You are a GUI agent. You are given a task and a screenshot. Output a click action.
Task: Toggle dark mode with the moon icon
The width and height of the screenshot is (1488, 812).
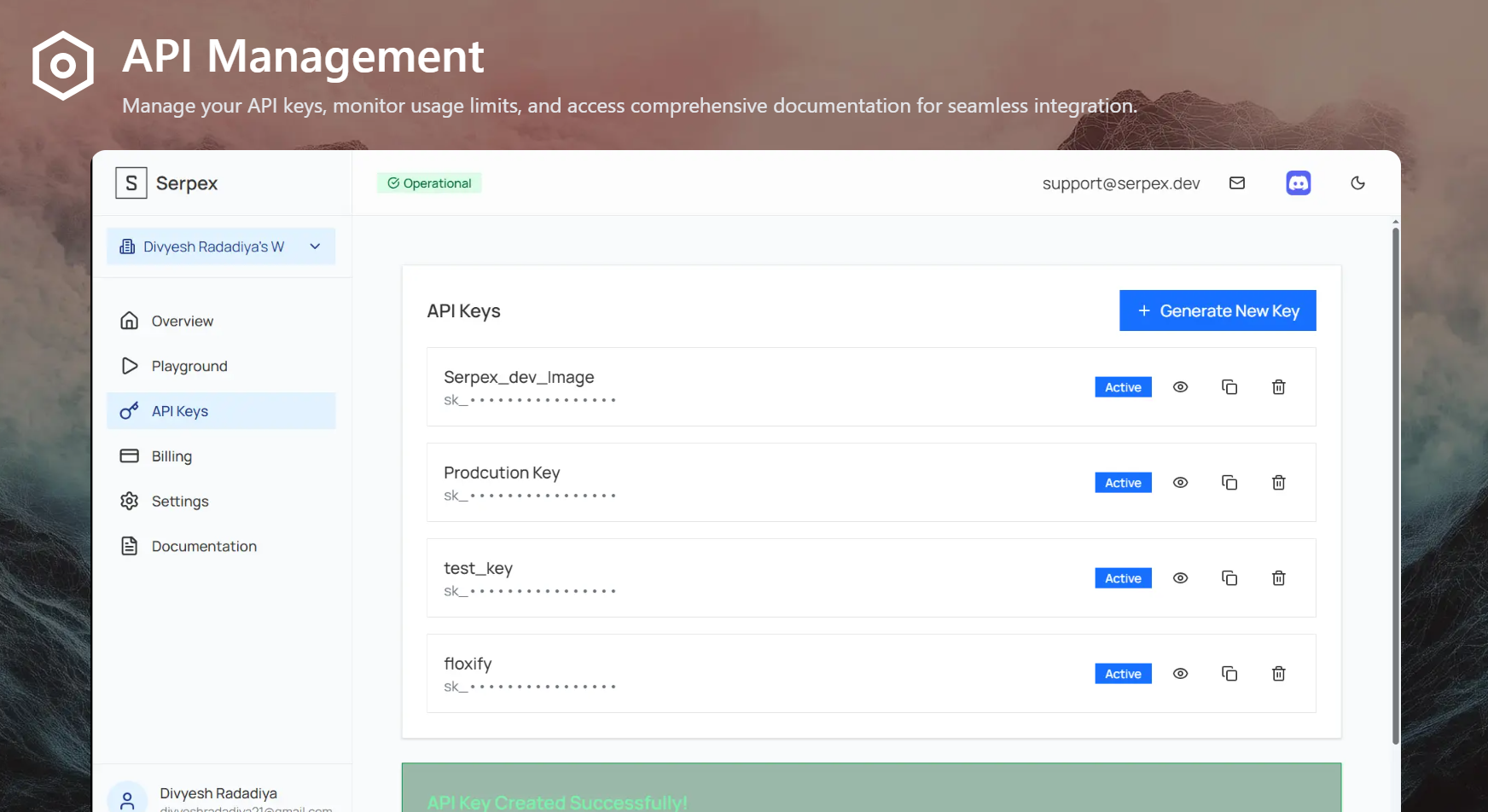pos(1357,183)
